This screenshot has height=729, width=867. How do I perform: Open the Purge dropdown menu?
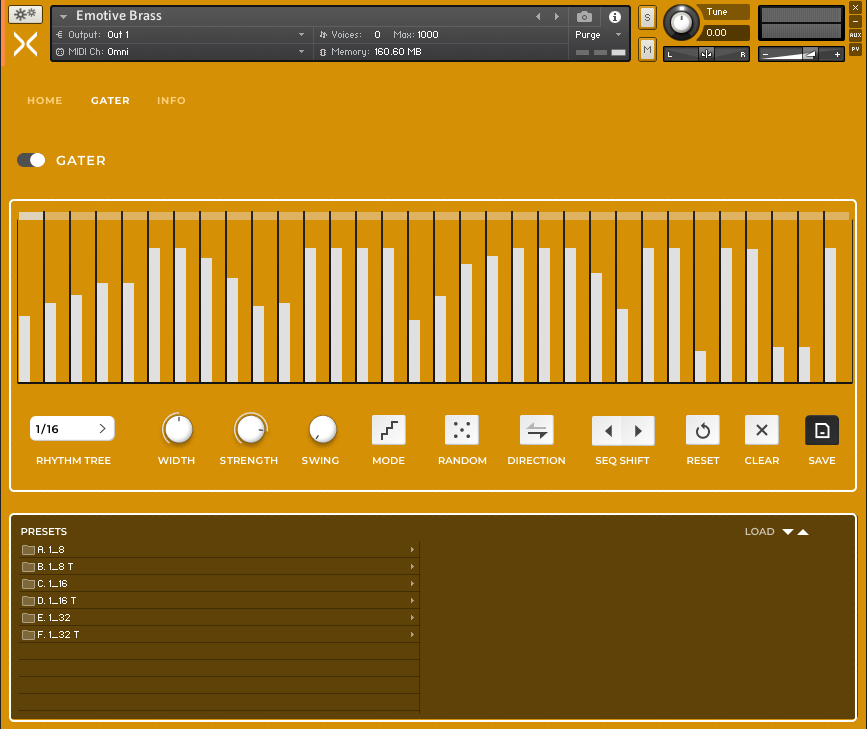[598, 35]
